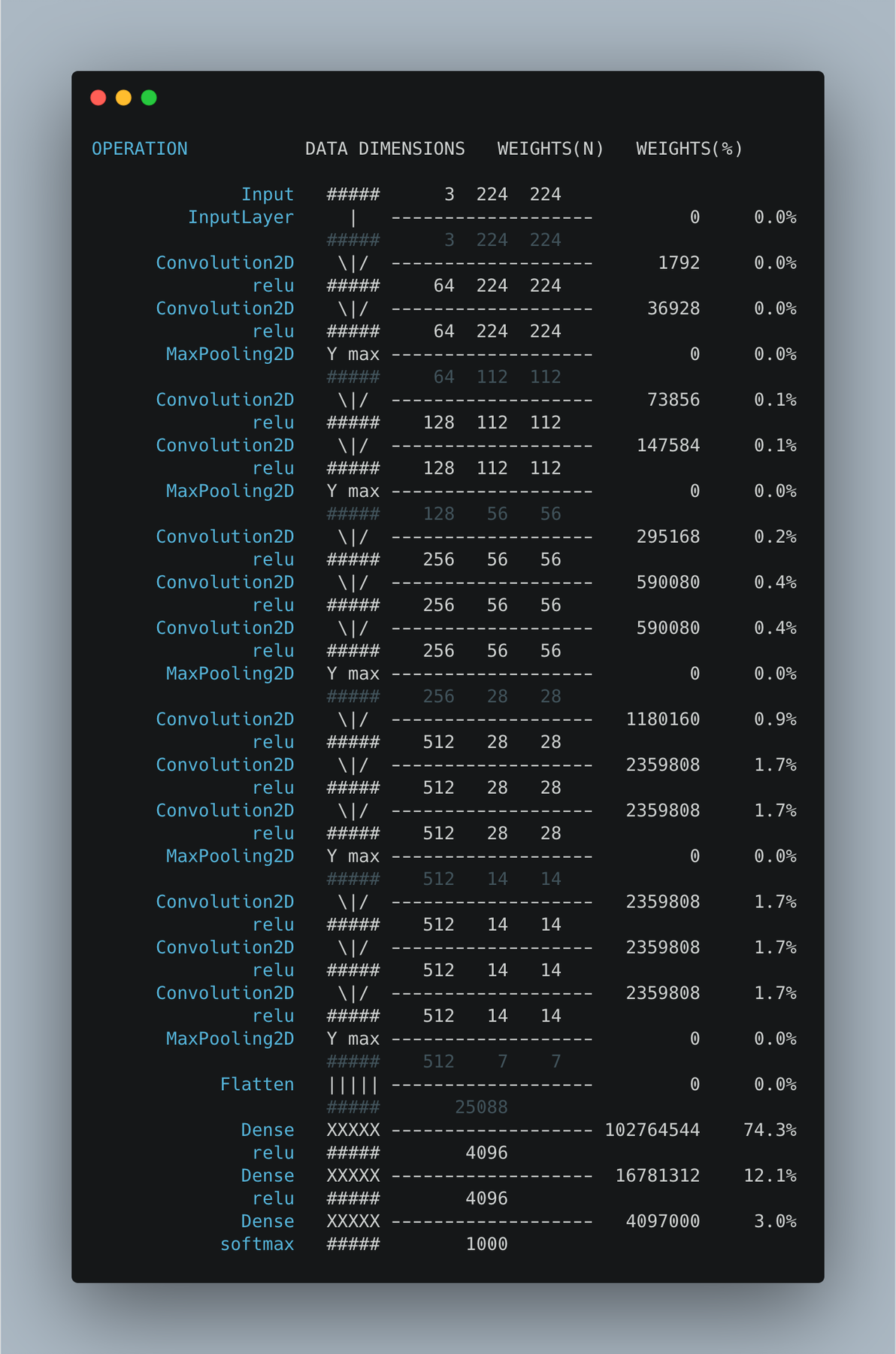Click the 1180160 weights value
Screen dimensions: 896x1354
pyautogui.click(x=663, y=719)
